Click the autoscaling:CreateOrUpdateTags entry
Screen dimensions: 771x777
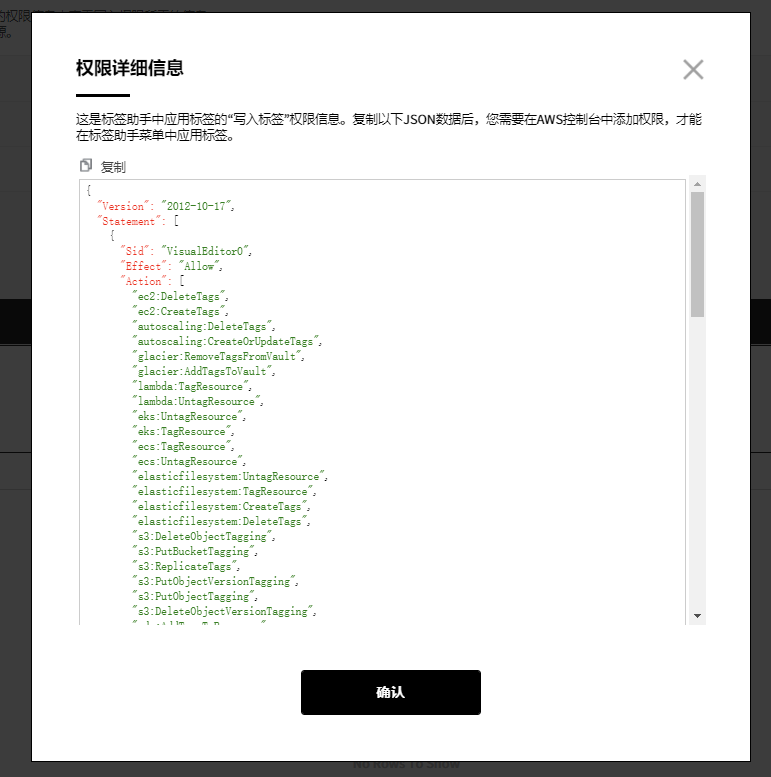click(229, 341)
